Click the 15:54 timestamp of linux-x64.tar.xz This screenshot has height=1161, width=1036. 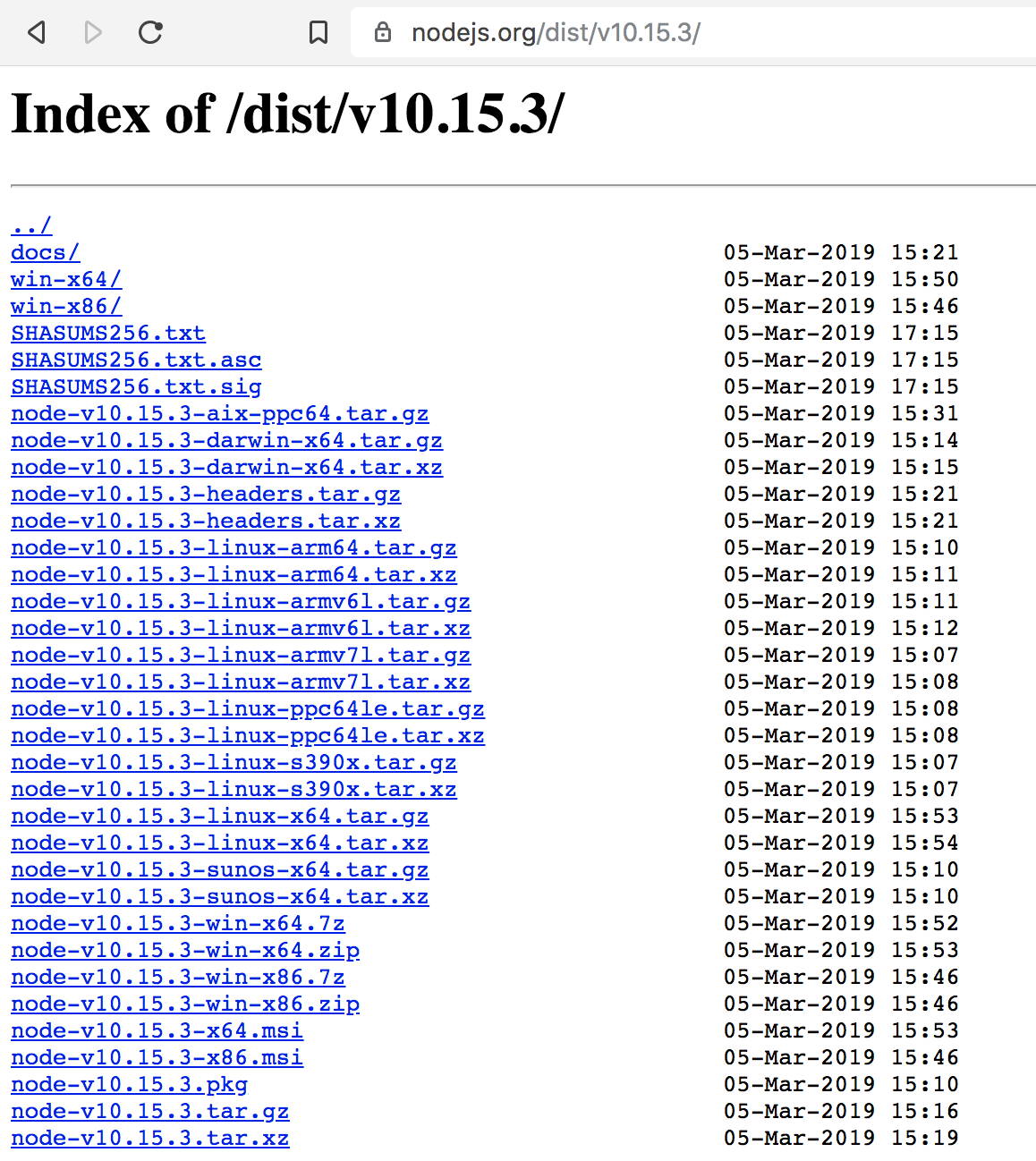(x=925, y=843)
